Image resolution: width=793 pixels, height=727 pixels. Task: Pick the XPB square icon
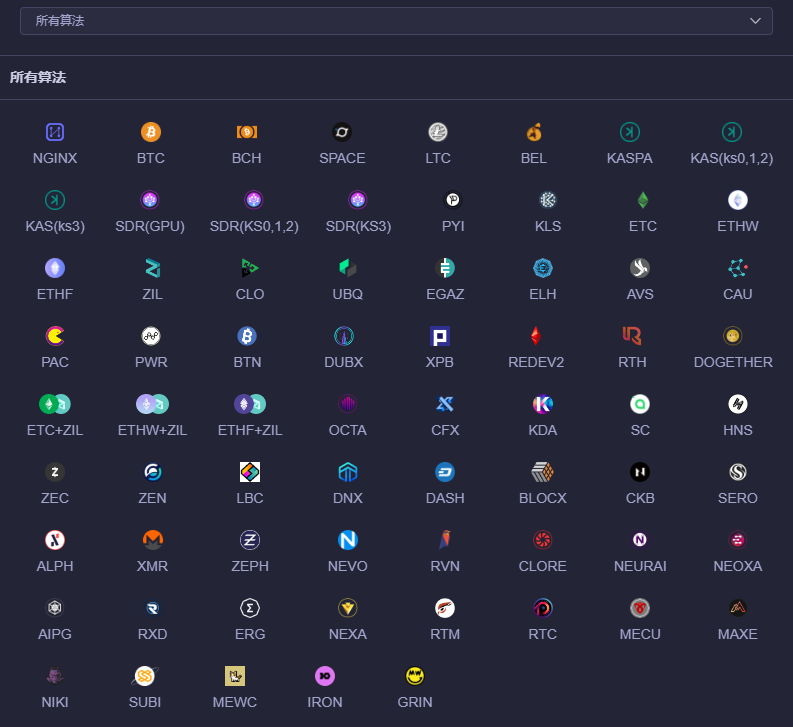click(x=439, y=336)
